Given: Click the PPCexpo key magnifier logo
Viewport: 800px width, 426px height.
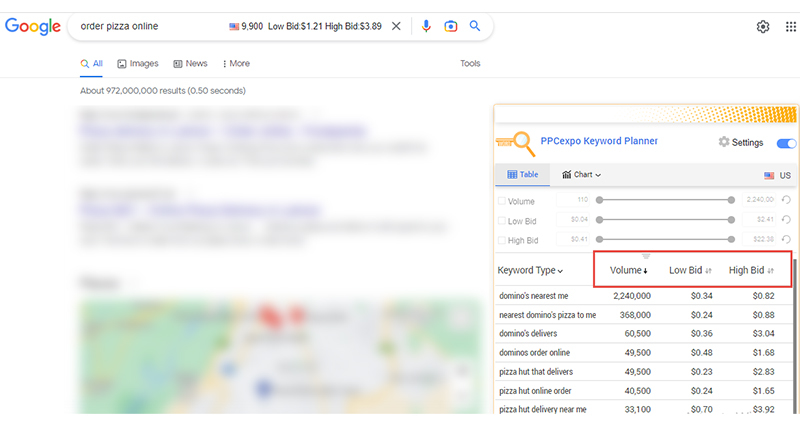Looking at the screenshot, I should click(515, 143).
